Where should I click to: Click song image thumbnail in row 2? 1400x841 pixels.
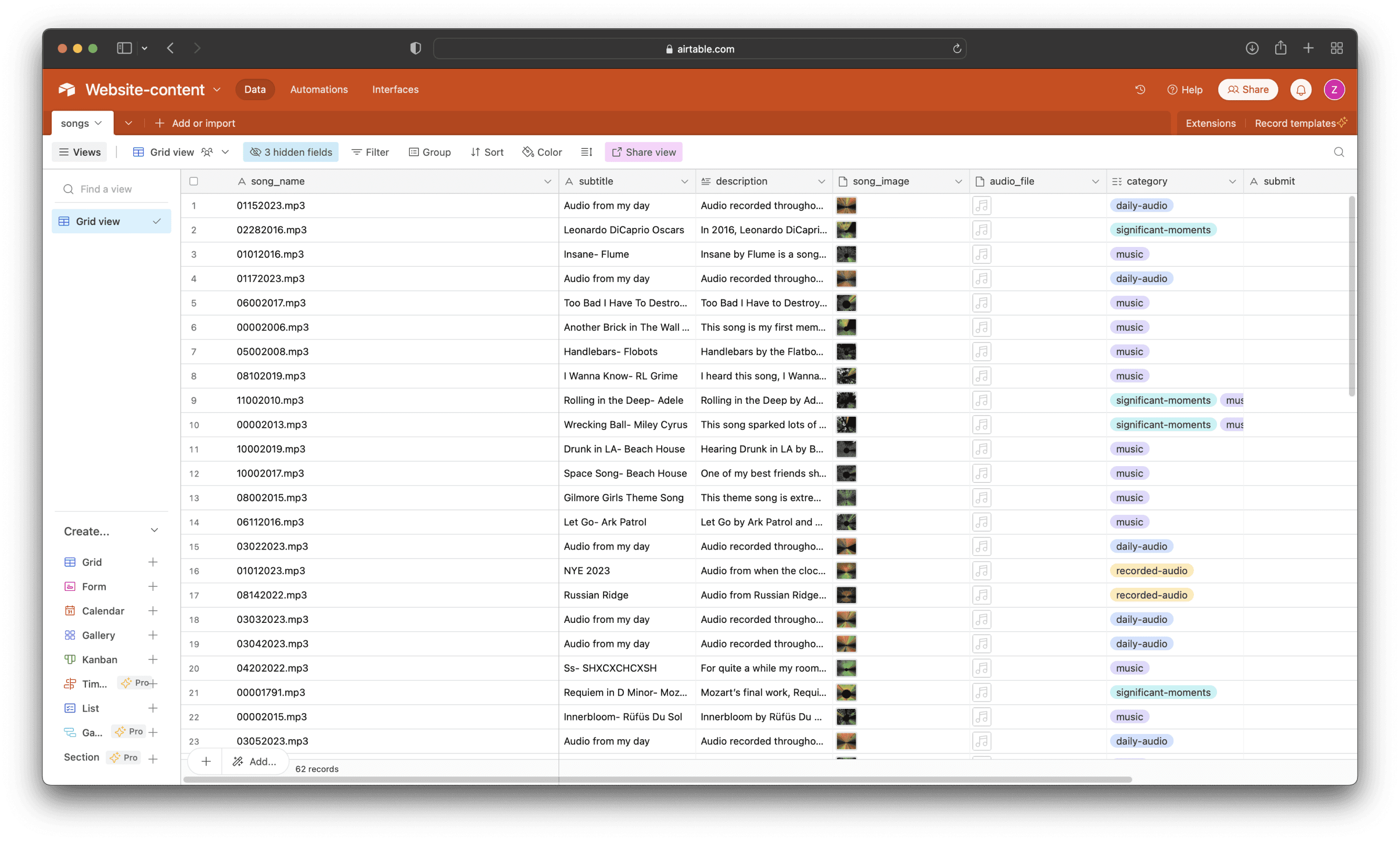pos(846,230)
